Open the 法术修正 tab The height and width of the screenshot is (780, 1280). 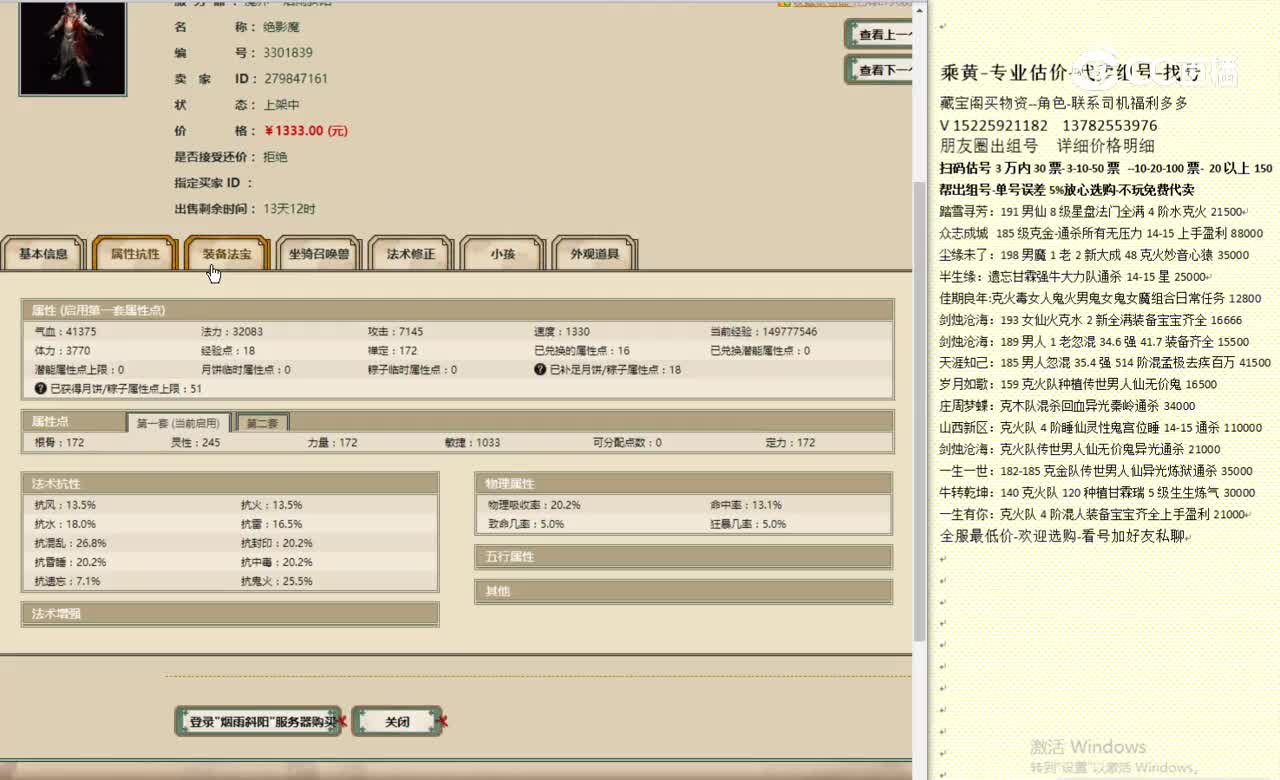point(411,254)
